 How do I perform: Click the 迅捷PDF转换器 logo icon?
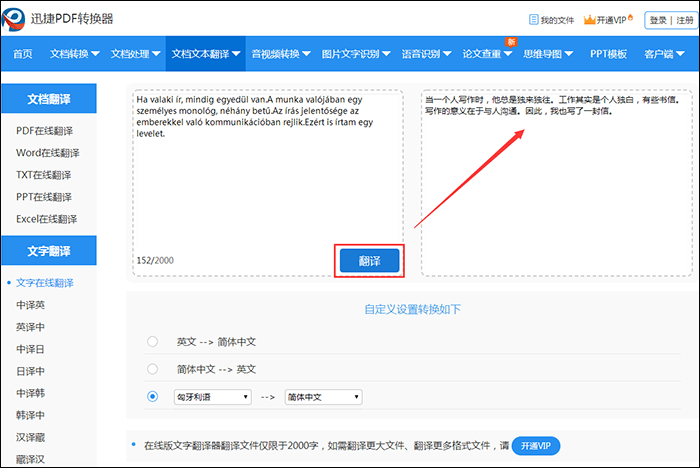pos(13,19)
